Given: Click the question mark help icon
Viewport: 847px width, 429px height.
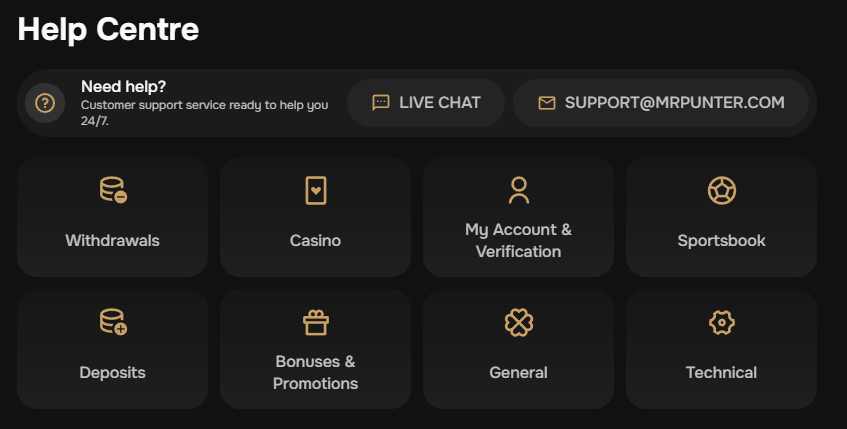Looking at the screenshot, I should (x=45, y=103).
